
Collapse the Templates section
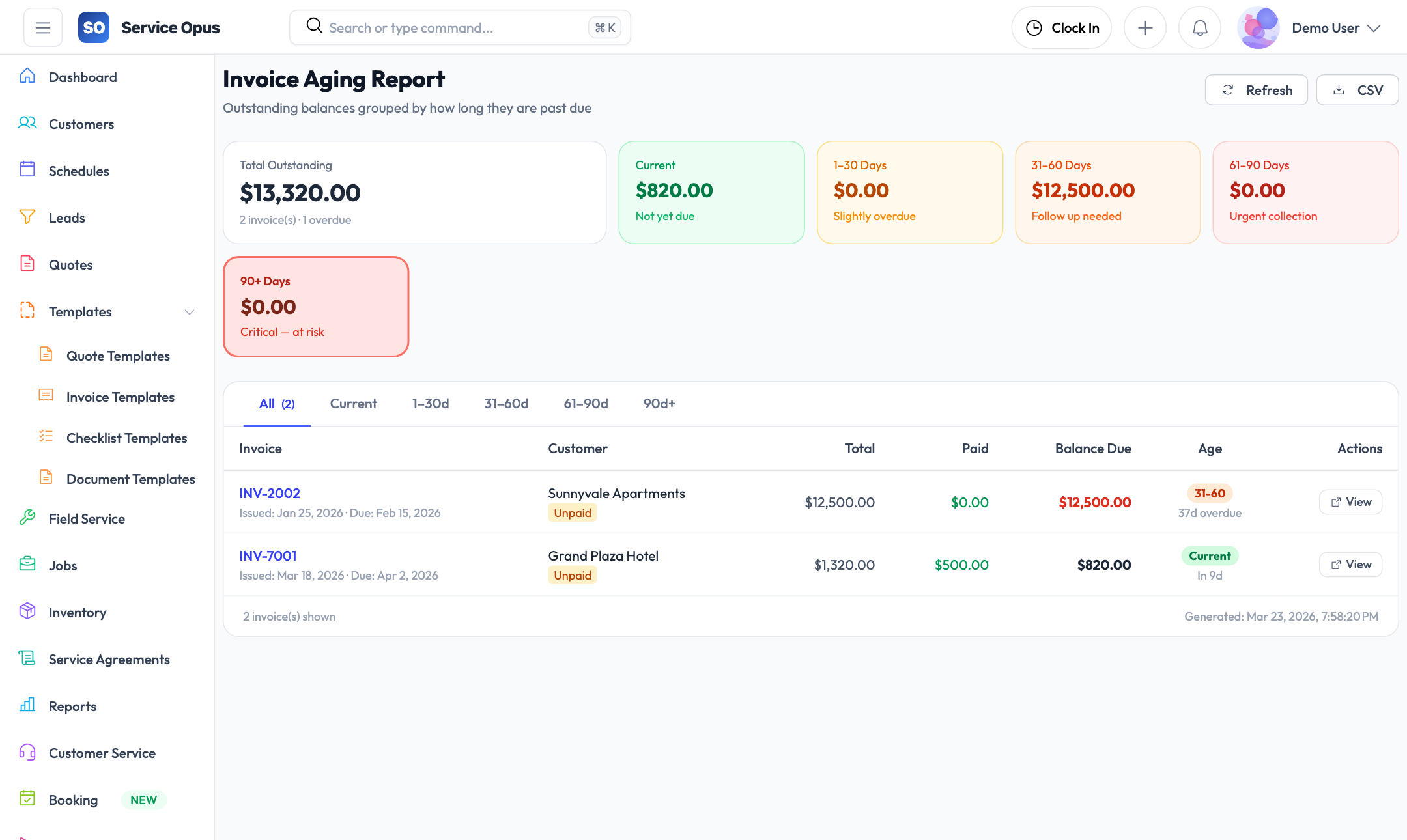[189, 311]
